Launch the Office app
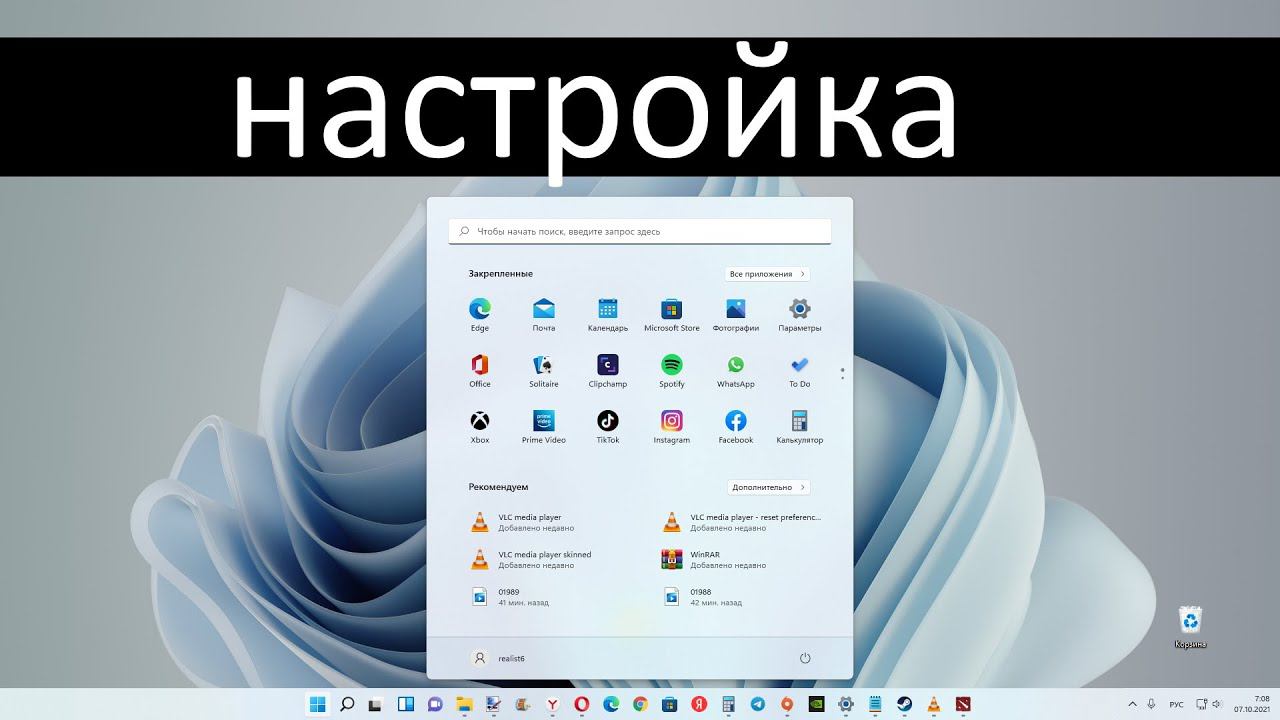This screenshot has width=1280, height=720. click(480, 370)
